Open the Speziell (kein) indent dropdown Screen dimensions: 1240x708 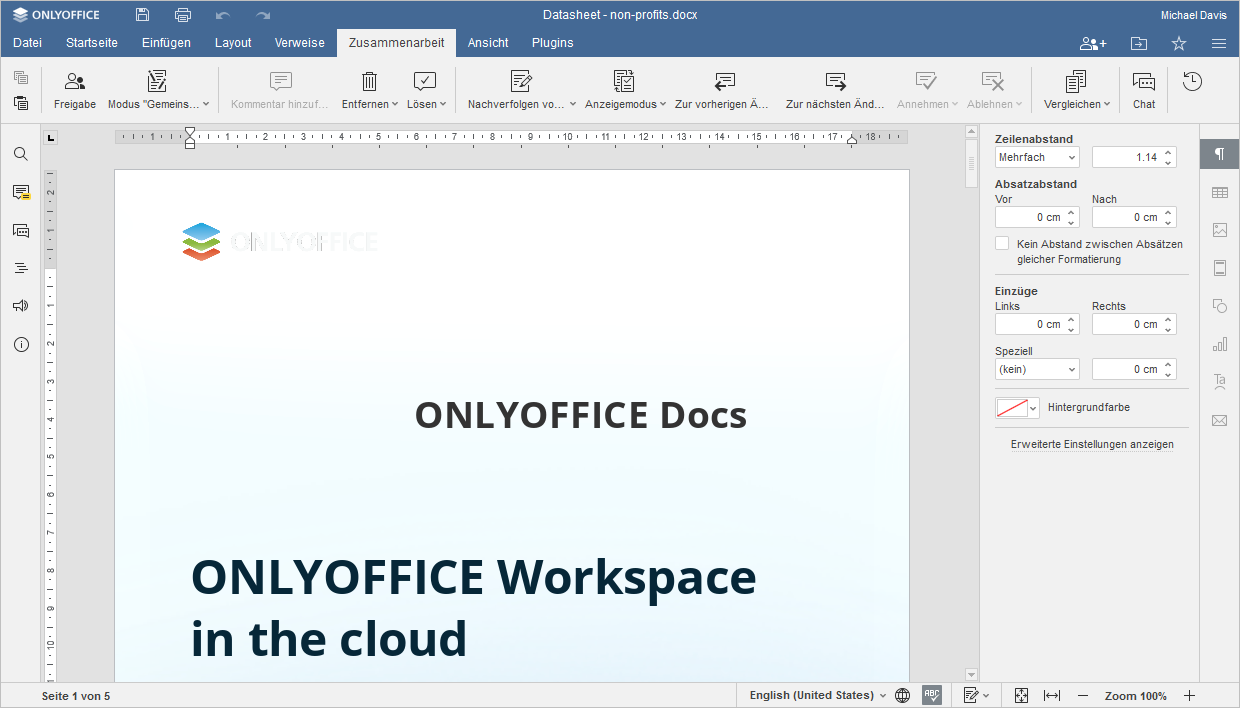pyautogui.click(x=1037, y=369)
